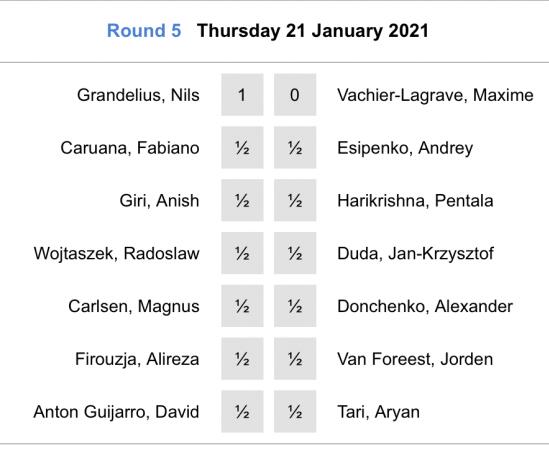Click Tari, Aryan name
This screenshot has width=549, height=450.
click(378, 412)
